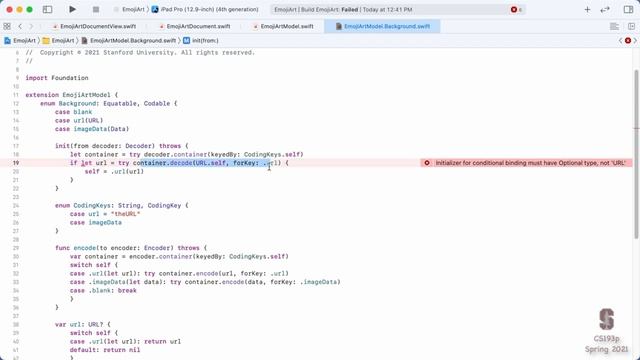640x360 pixels.
Task: Click line number 19 in gutter
Action: [x=16, y=163]
